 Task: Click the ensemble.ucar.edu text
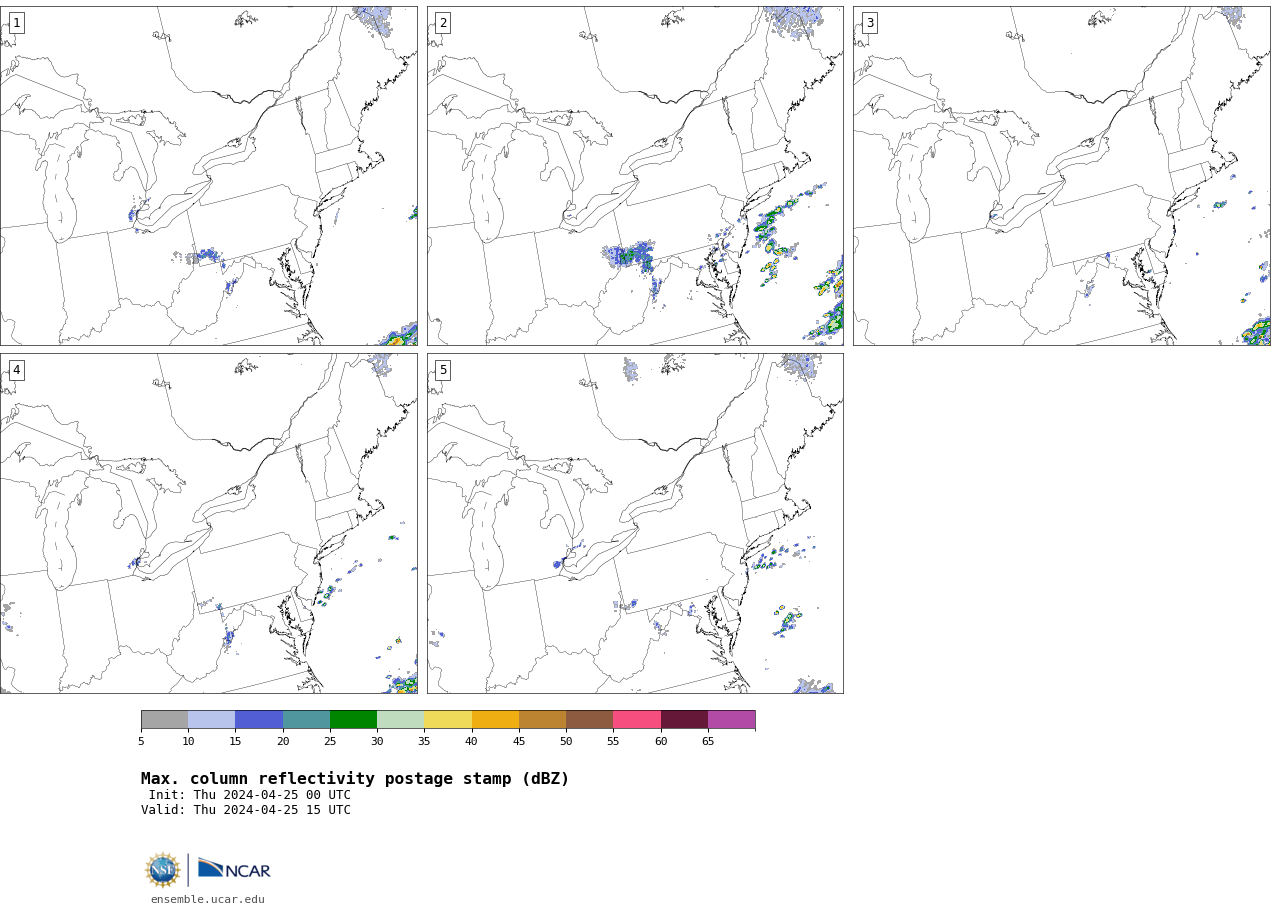coord(208,899)
